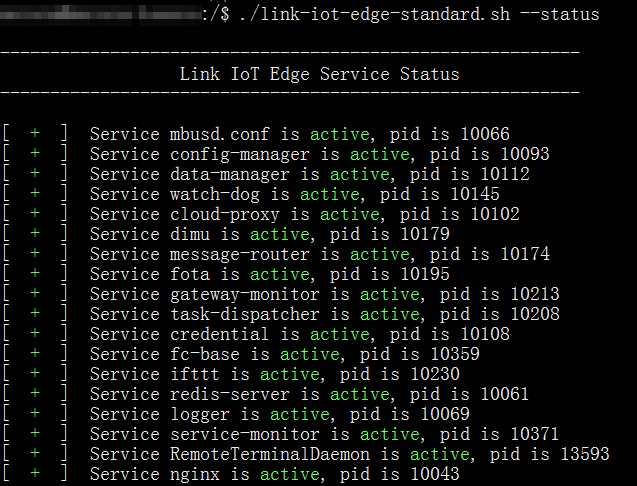Select service name task-dispatcher
The height and width of the screenshot is (486, 637).
tap(245, 314)
